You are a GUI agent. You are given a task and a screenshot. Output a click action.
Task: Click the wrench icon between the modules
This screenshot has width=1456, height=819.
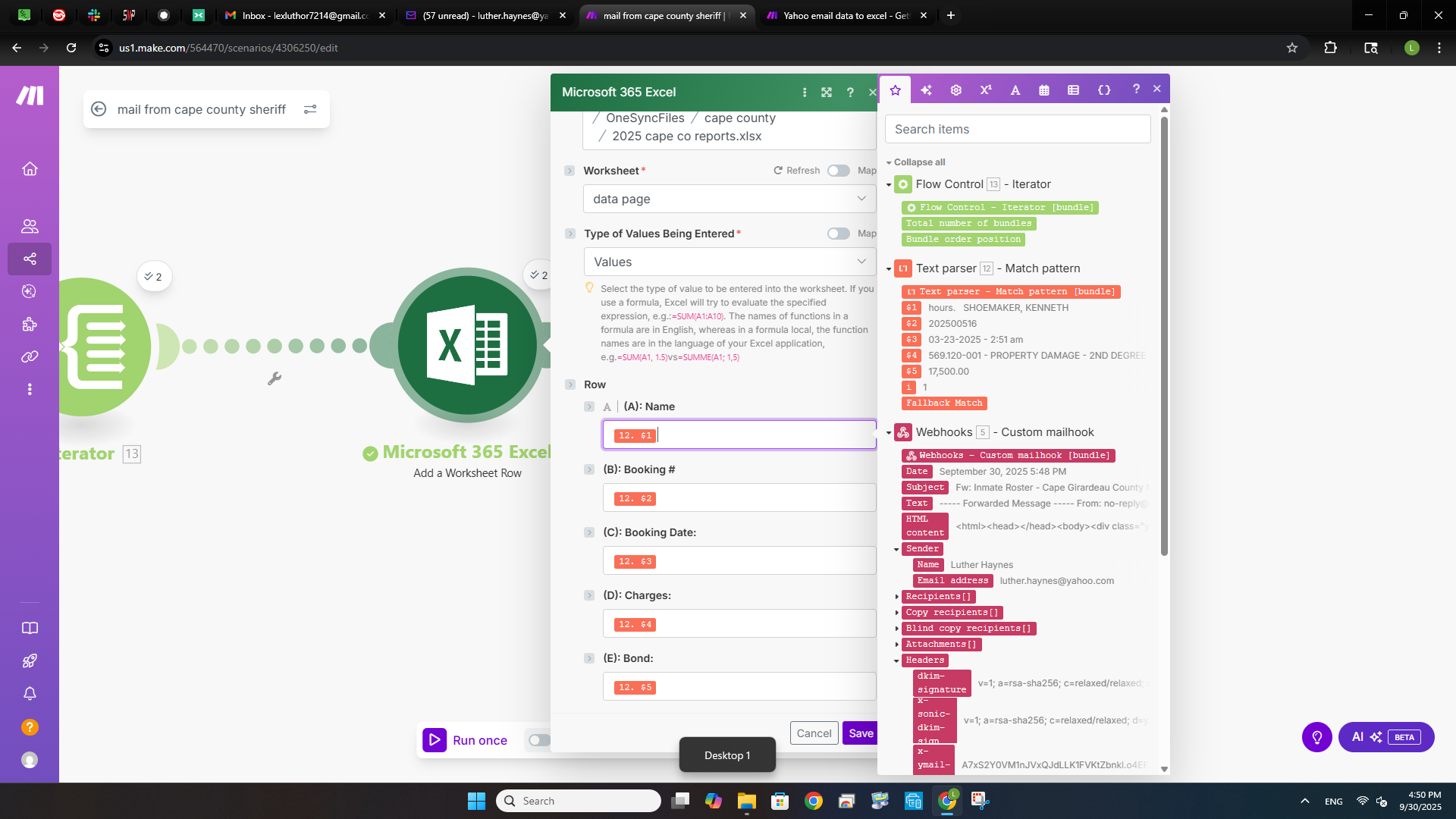tap(275, 378)
